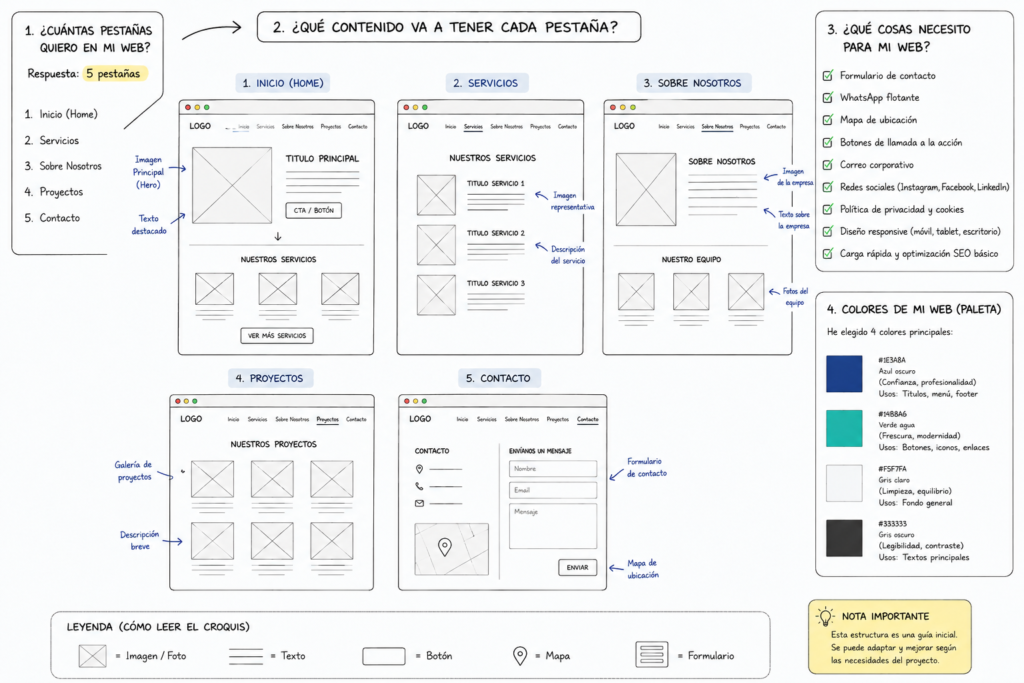
Task: Toggle the Diseño responsive checkbox
Action: point(827,231)
